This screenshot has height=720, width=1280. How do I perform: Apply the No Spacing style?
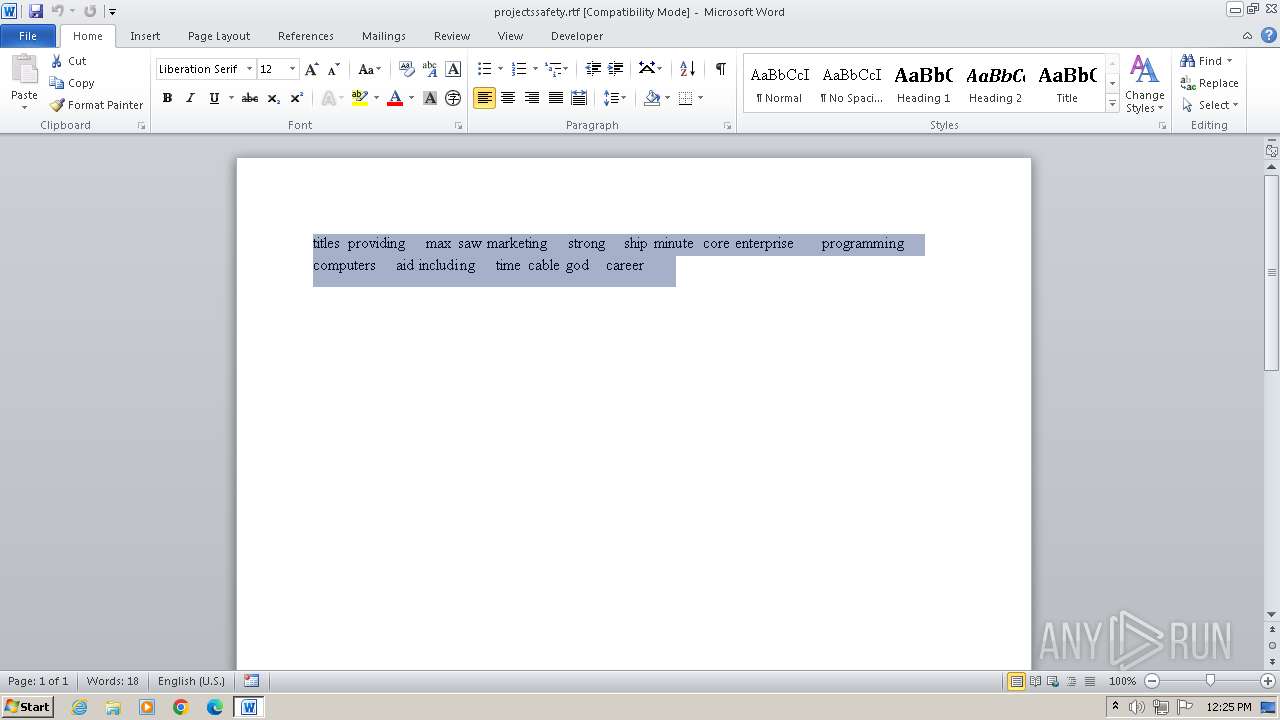click(x=851, y=84)
